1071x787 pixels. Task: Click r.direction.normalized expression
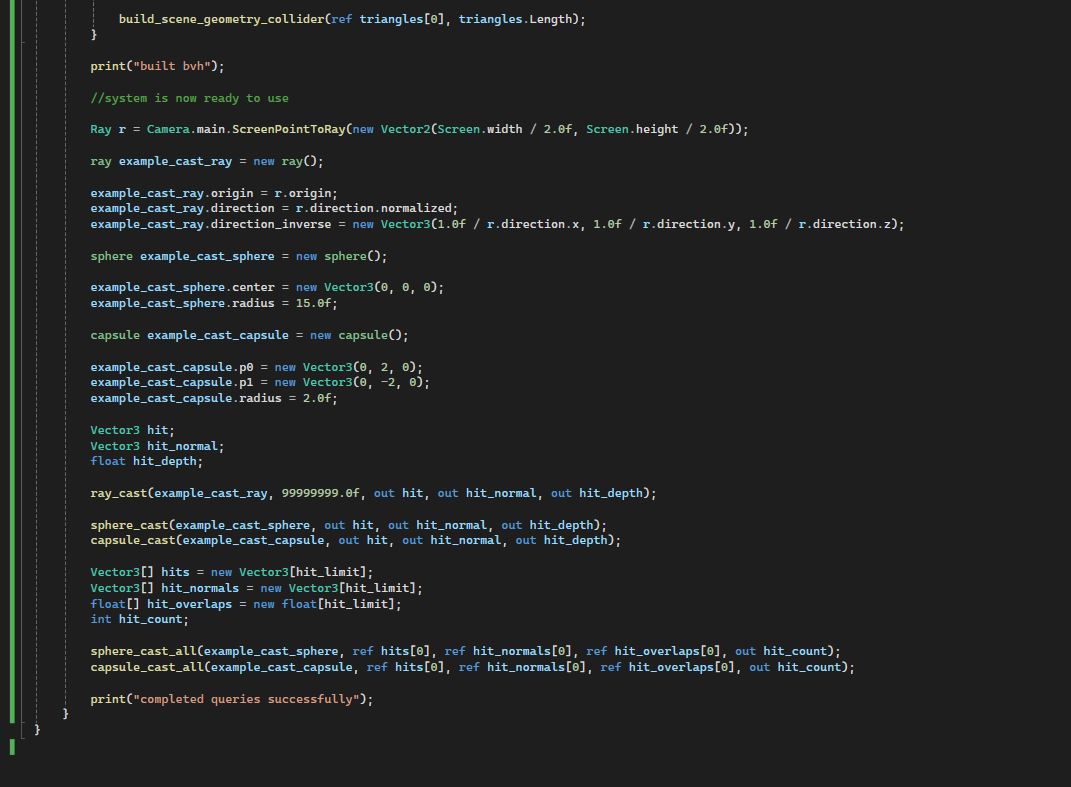[x=373, y=208]
